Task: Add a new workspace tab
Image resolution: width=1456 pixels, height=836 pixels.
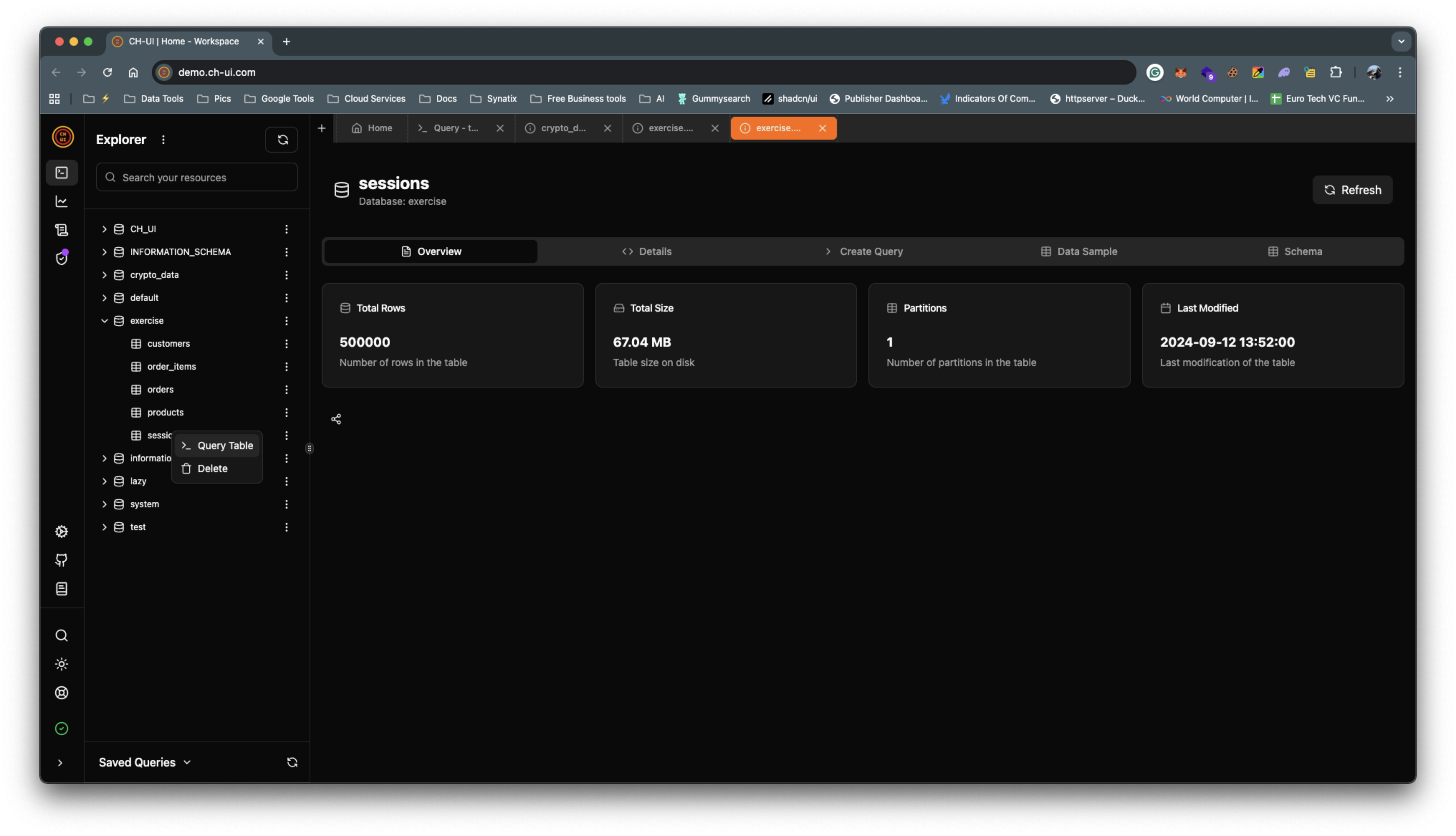Action: point(321,128)
